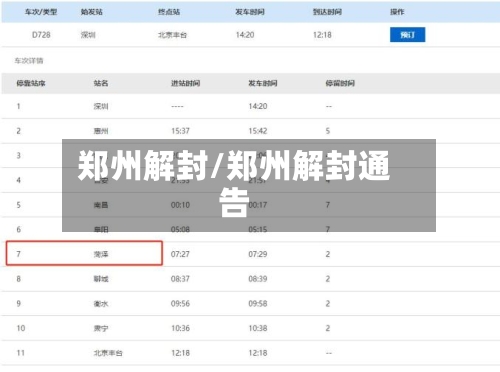Click stop sequence number 4
Viewport: 500px width, 372px height.
click(19, 180)
